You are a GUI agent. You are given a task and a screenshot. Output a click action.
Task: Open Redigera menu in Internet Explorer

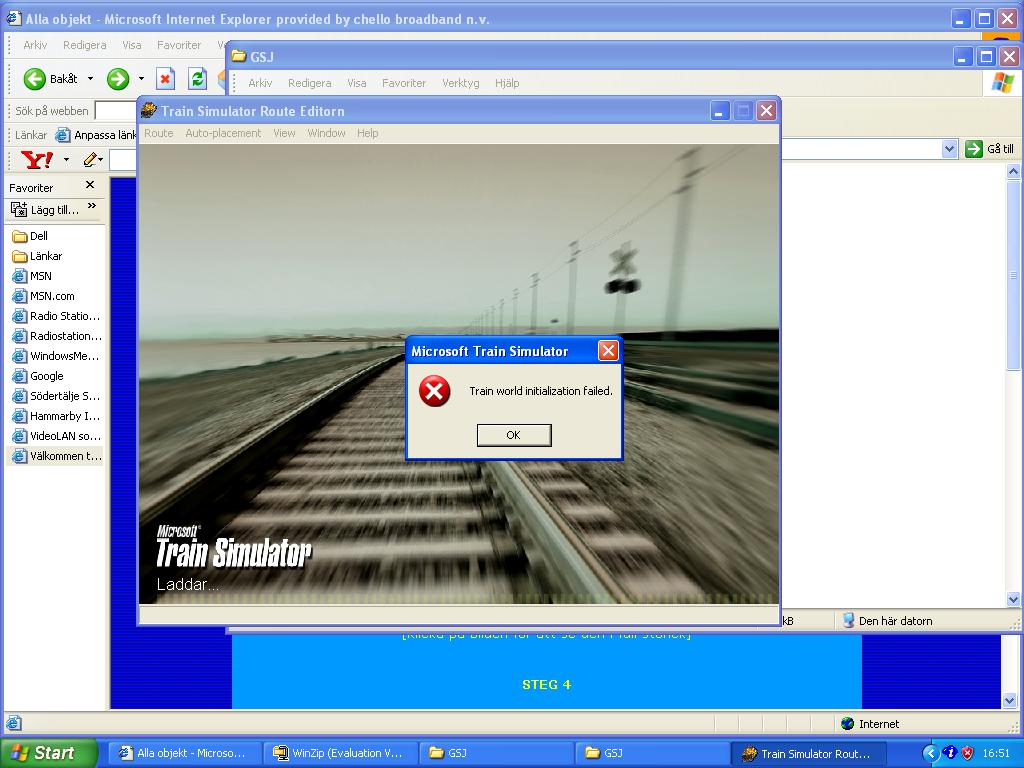[x=84, y=45]
